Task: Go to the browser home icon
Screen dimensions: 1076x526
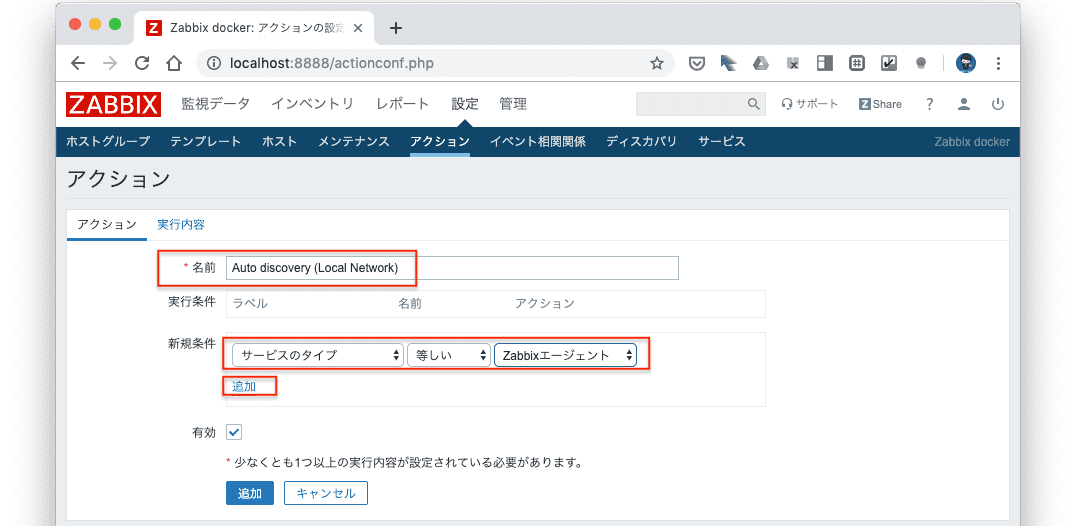Action: [174, 64]
